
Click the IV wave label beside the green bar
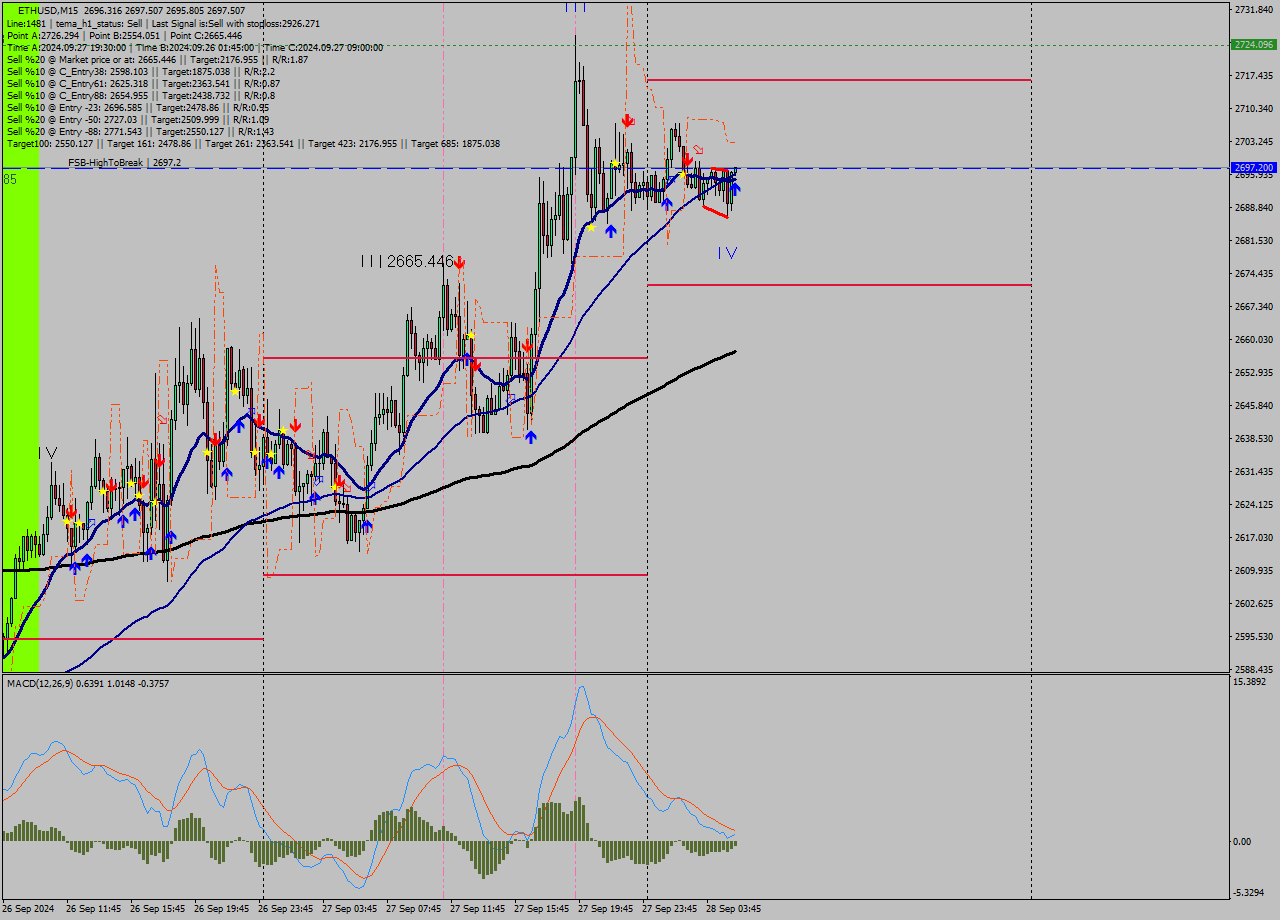47,453
